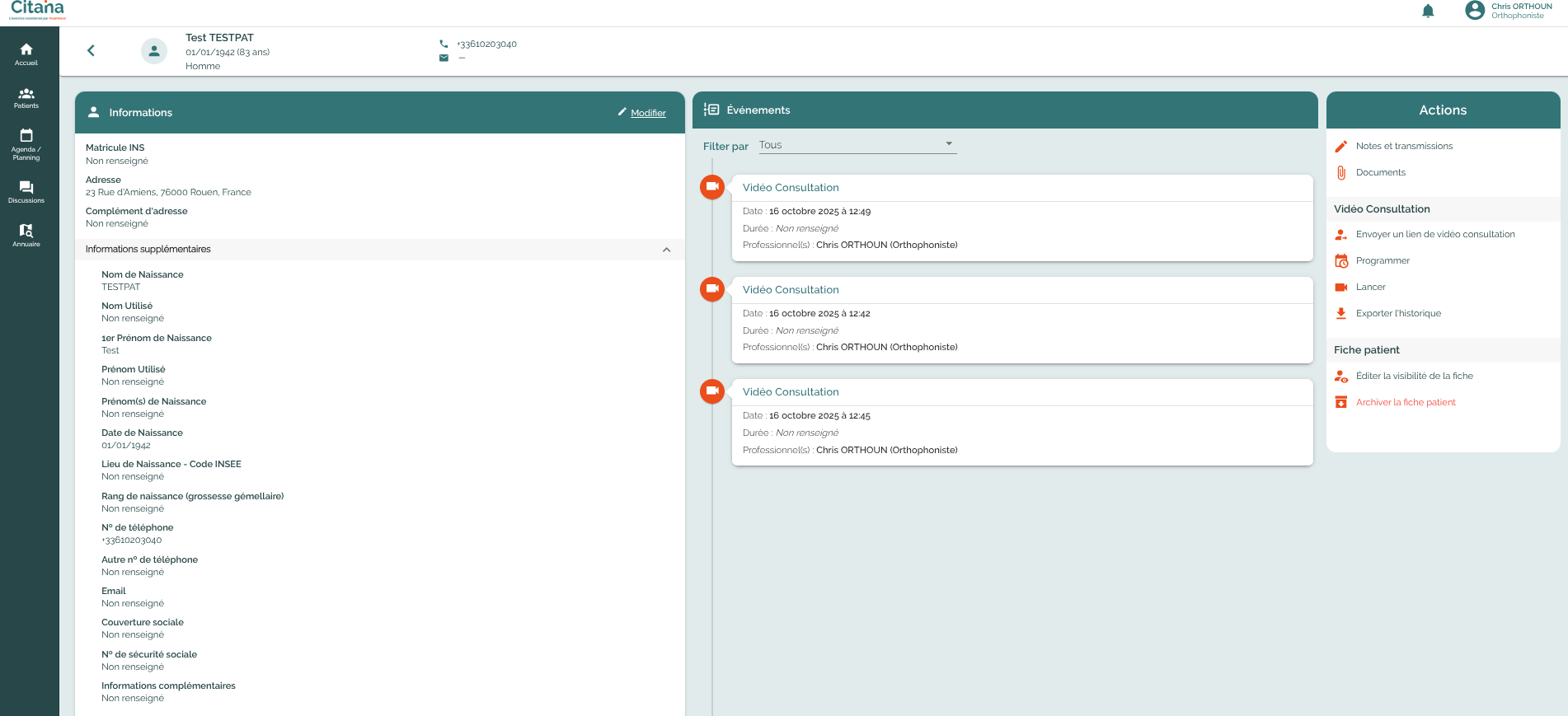Click the user account avatar icon
The image size is (1568, 716).
pos(1475,11)
